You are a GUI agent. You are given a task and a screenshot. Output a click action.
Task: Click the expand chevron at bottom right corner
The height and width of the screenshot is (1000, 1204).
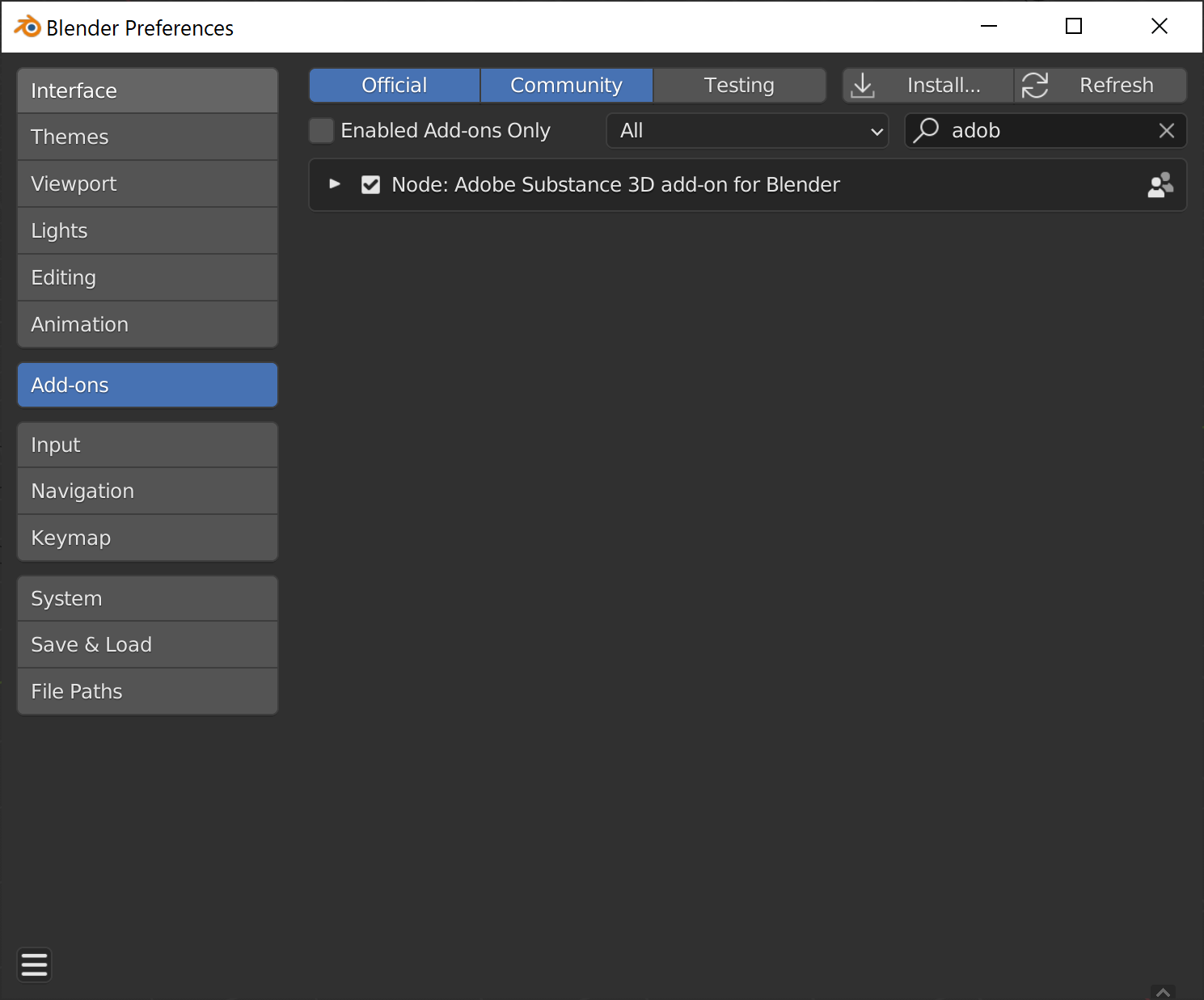click(x=1163, y=991)
